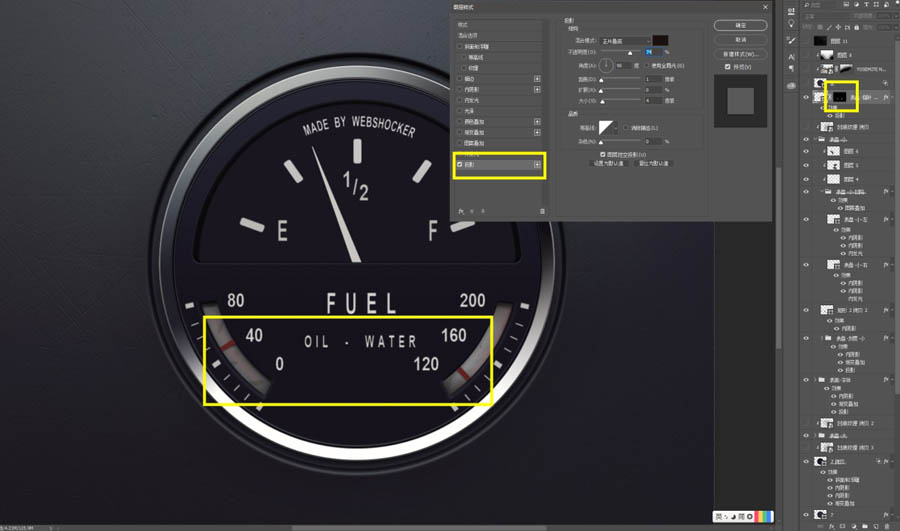Add another Stroke effect with its plus icon
Image resolution: width=900 pixels, height=531 pixels.
point(537,79)
